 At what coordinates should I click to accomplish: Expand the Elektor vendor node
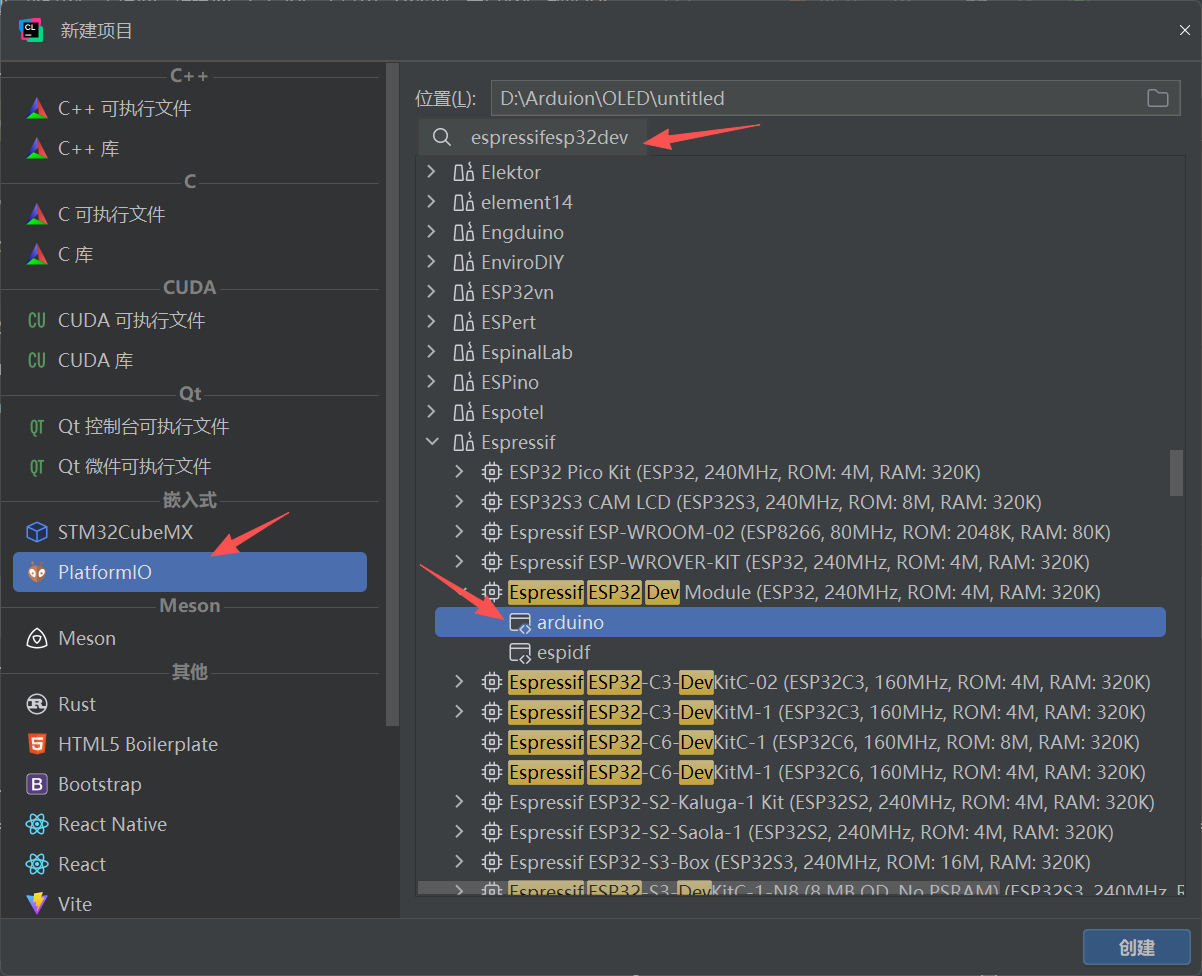pos(431,172)
